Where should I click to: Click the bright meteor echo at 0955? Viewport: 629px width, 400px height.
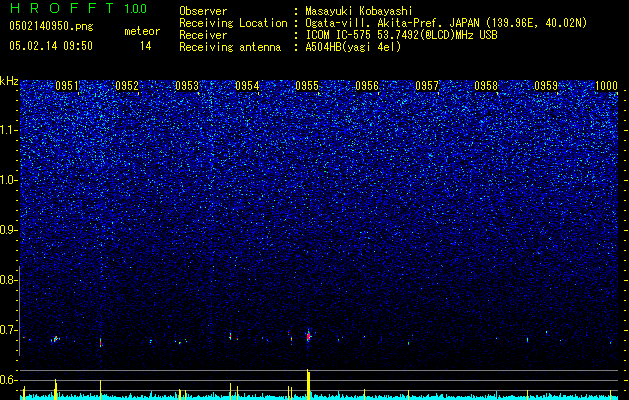tap(308, 336)
